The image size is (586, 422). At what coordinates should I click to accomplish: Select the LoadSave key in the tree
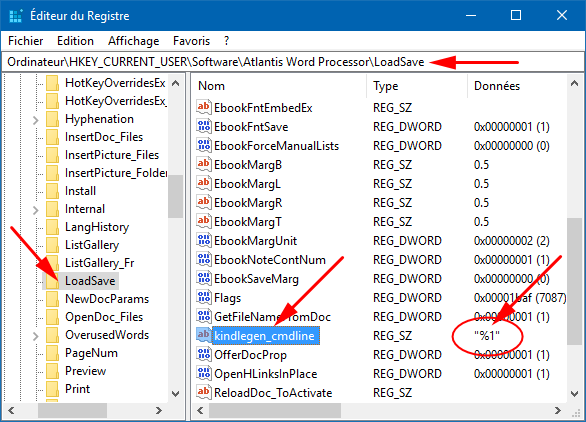[x=90, y=281]
